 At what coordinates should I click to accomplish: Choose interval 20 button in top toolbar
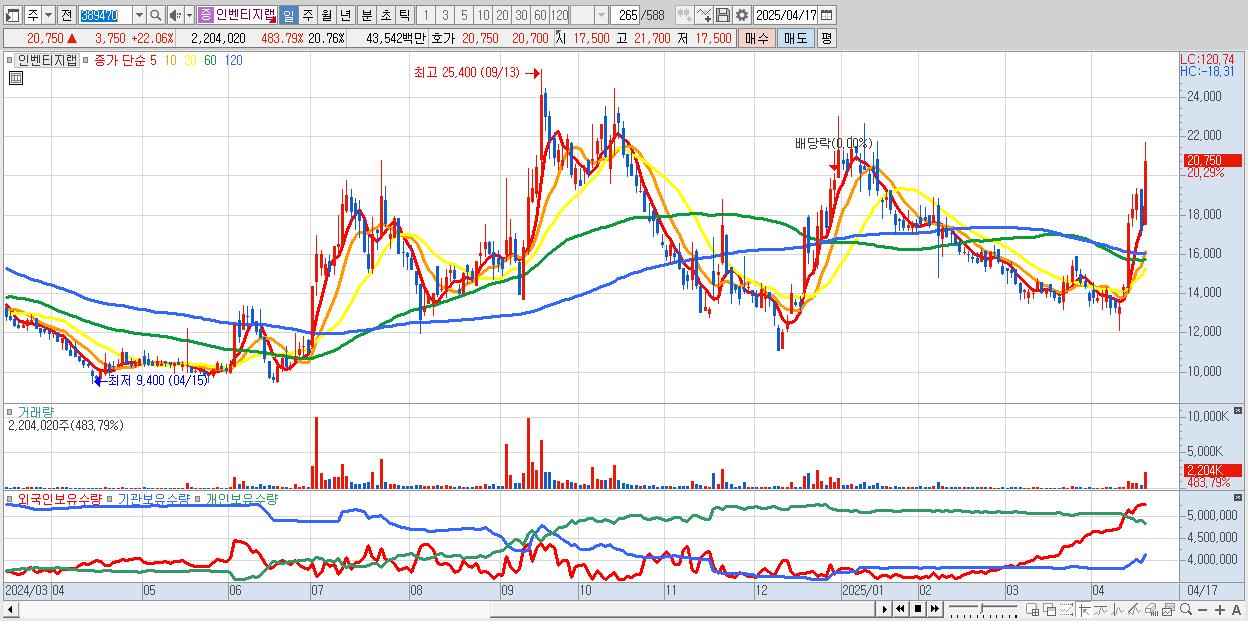[x=502, y=15]
